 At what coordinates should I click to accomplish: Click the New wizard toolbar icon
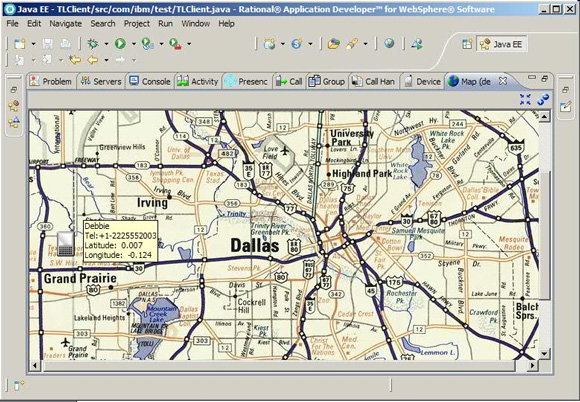(x=19, y=44)
